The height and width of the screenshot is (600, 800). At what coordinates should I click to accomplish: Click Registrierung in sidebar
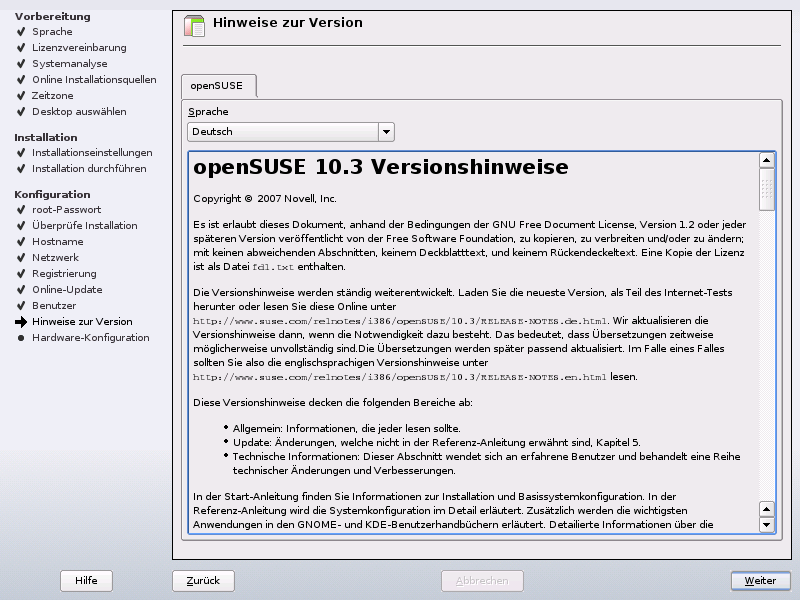(x=64, y=273)
